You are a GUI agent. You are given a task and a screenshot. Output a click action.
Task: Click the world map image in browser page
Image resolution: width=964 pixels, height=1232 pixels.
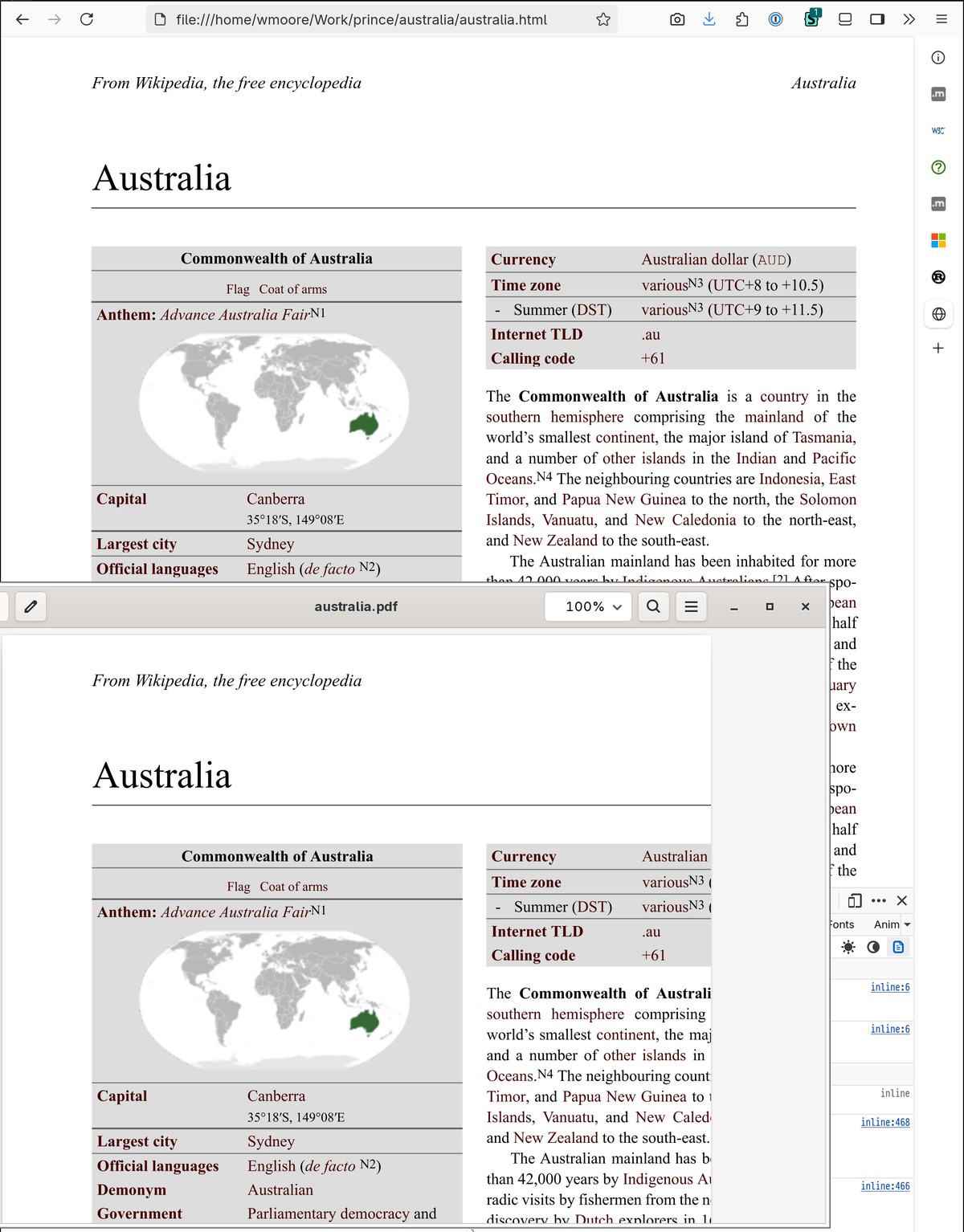[274, 402]
